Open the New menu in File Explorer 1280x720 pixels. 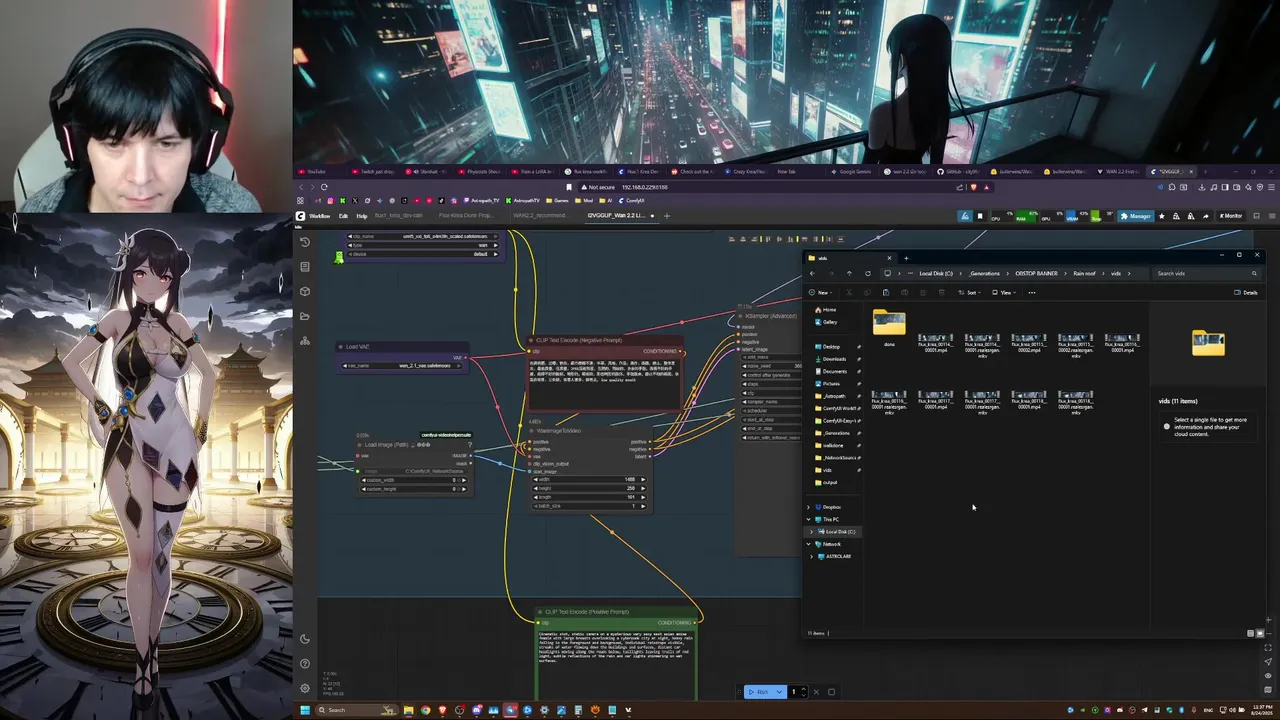point(820,293)
